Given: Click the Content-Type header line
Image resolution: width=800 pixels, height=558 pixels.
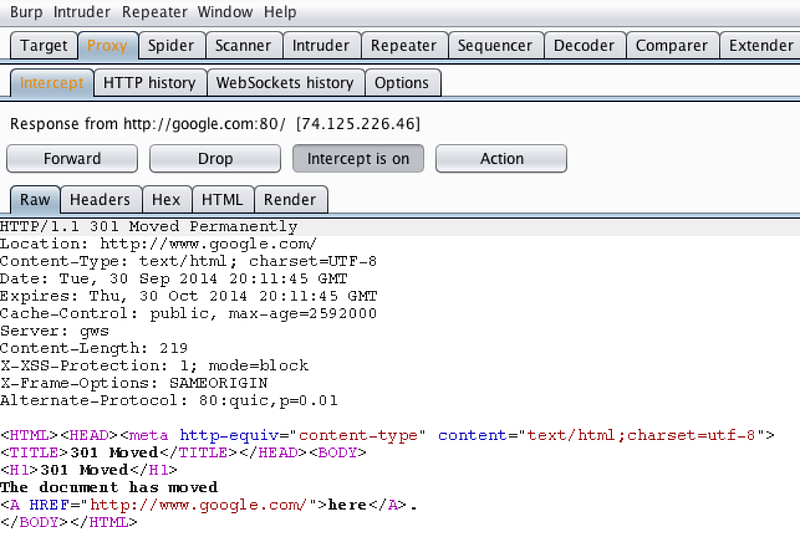Looking at the screenshot, I should coord(188,261).
